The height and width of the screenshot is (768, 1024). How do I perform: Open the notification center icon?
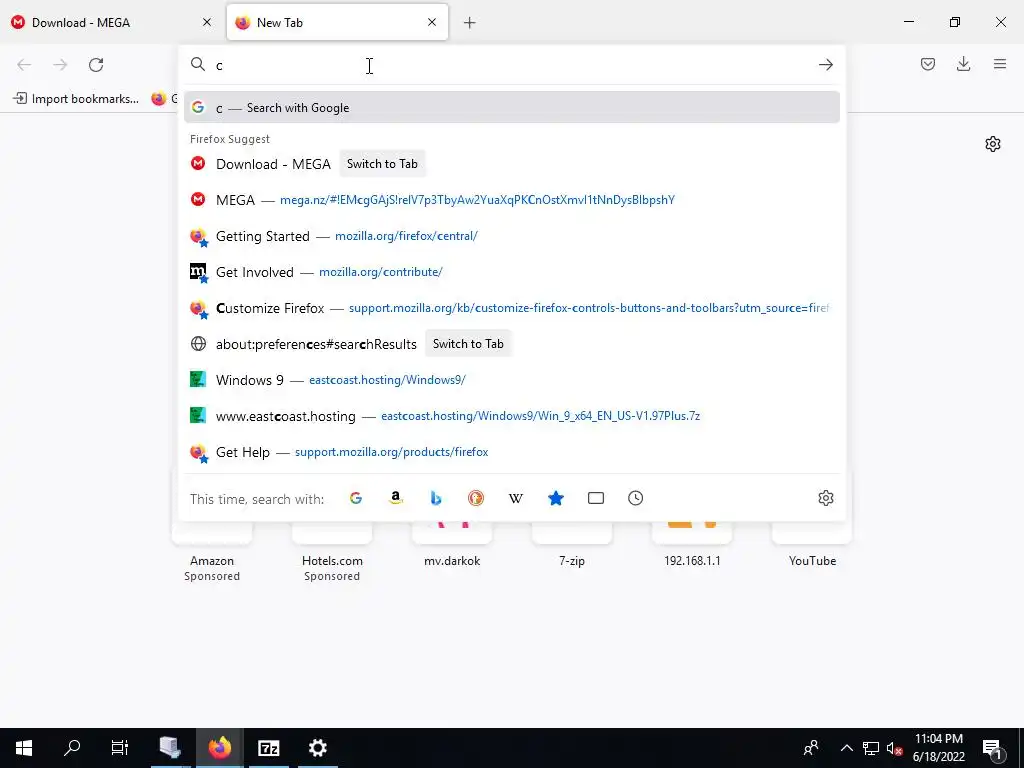[x=991, y=748]
